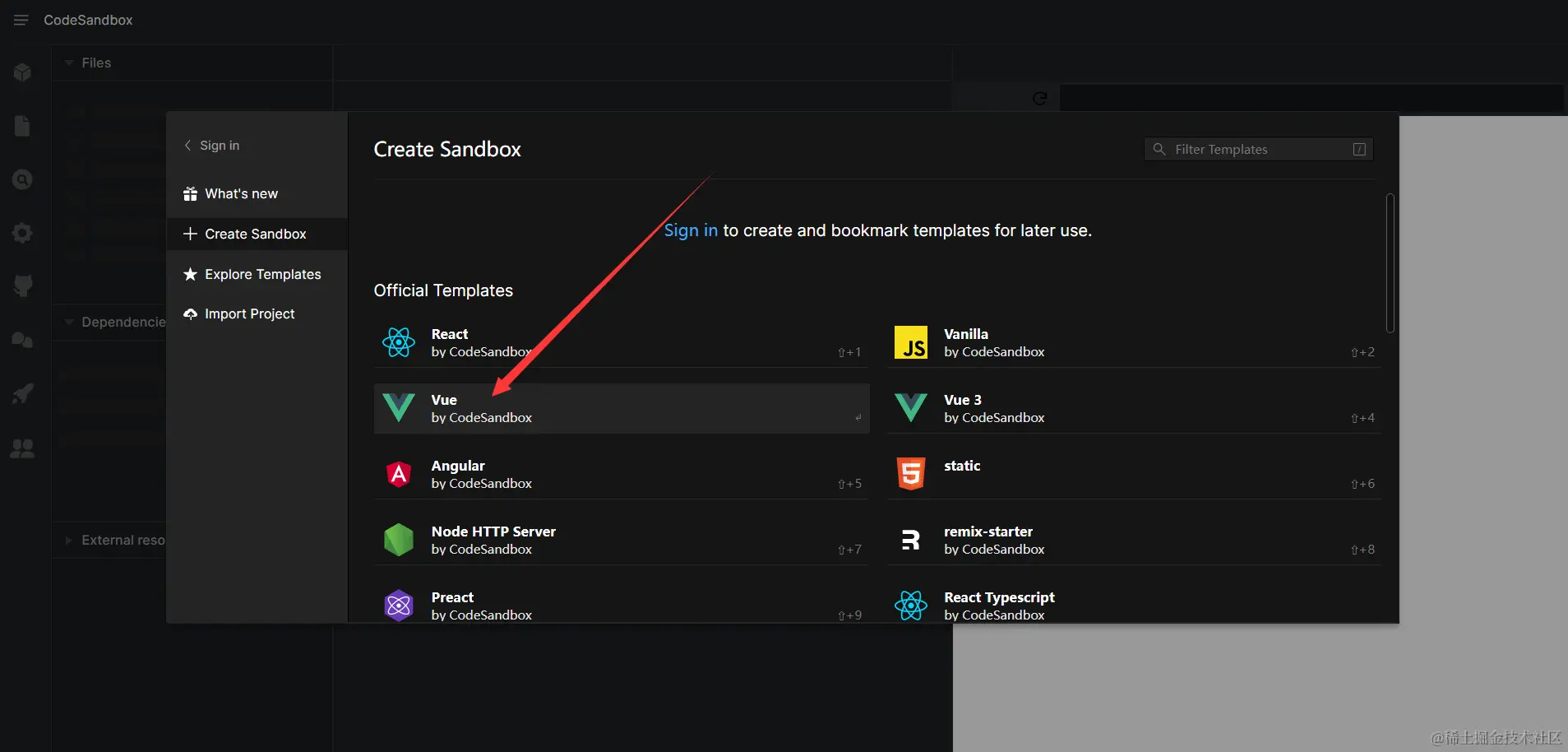This screenshot has width=1568, height=752.
Task: Choose the Node HTTP Server template
Action: tap(622, 540)
